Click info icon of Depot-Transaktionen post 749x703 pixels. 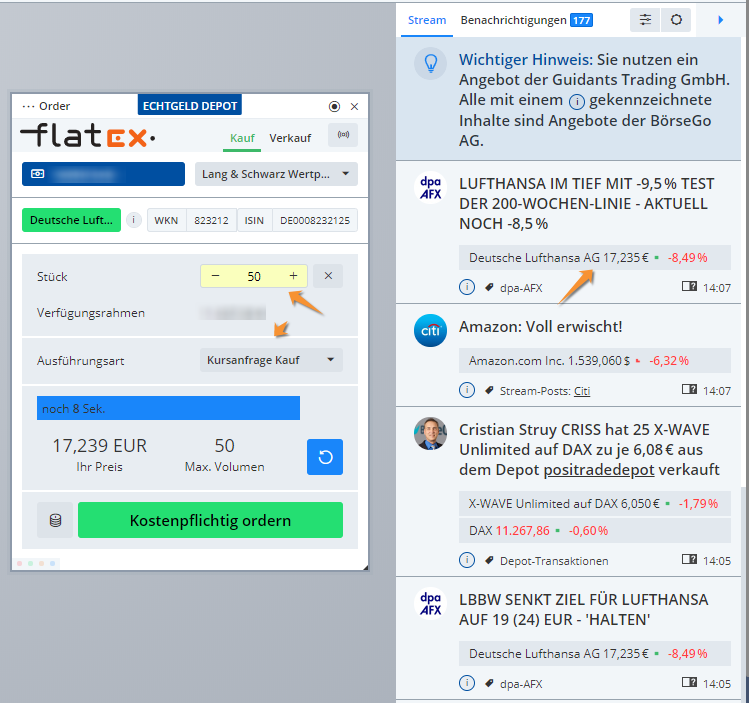pyautogui.click(x=467, y=560)
